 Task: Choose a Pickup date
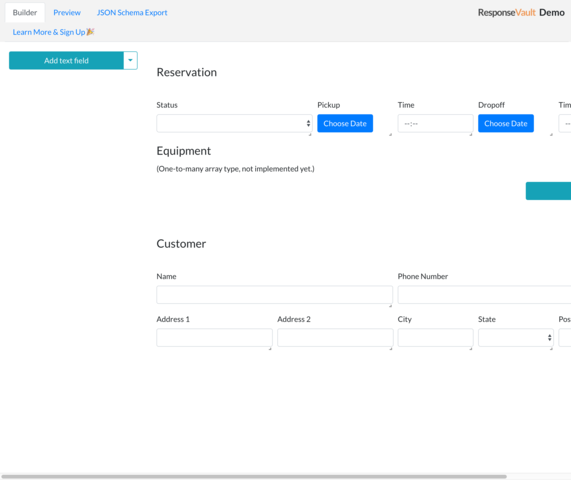pos(345,123)
